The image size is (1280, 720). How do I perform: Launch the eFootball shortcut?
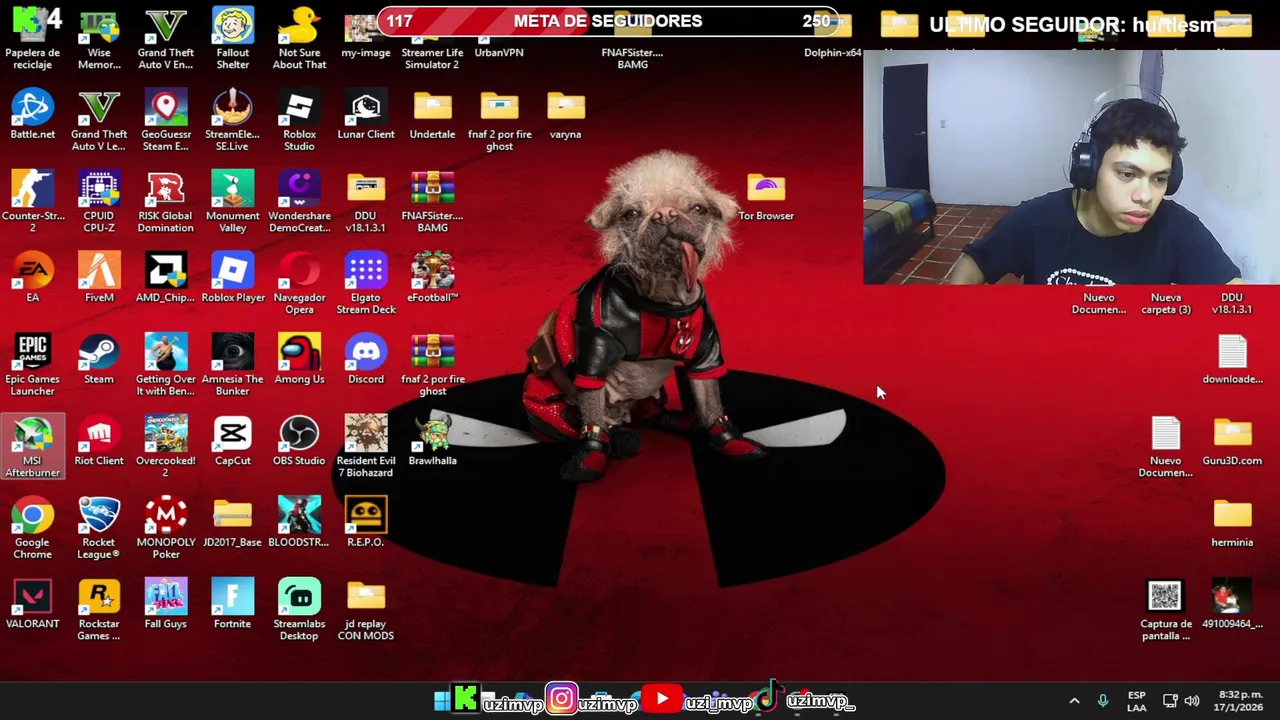coord(432,277)
